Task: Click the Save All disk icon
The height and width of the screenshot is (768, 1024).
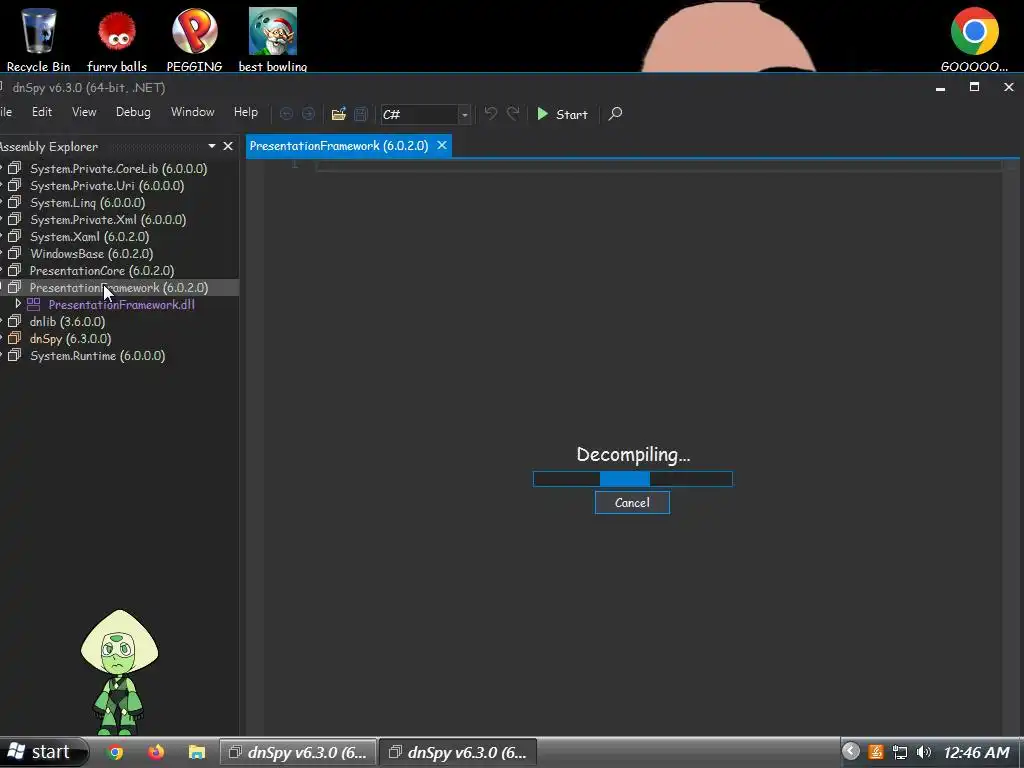Action: pyautogui.click(x=360, y=114)
